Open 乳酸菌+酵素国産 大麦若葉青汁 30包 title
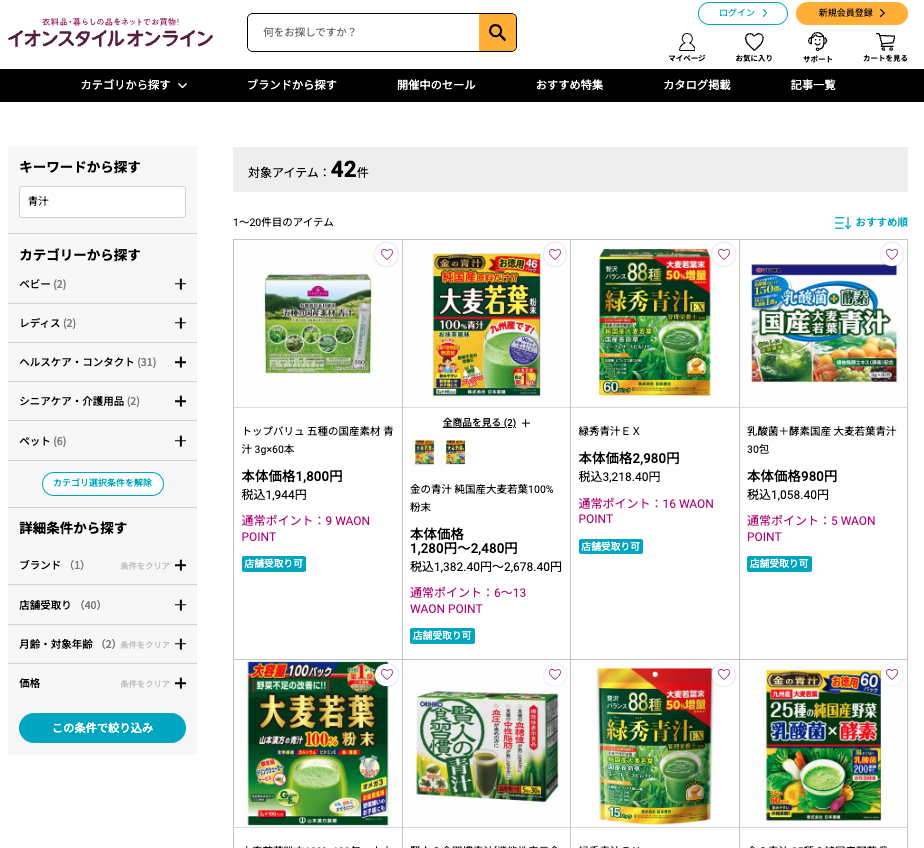 (821, 440)
